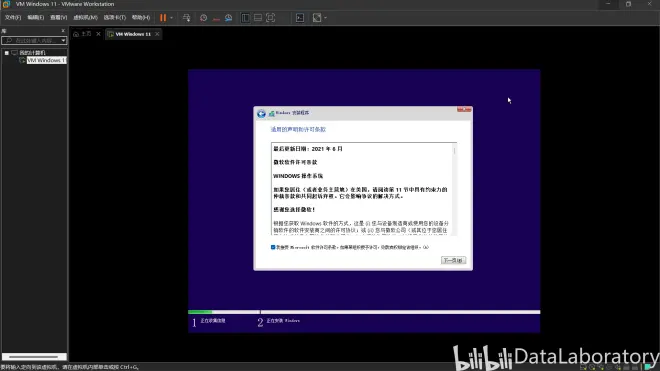Toggle the thumbnail bar view icon
This screenshot has height=371, width=660.
click(258, 18)
